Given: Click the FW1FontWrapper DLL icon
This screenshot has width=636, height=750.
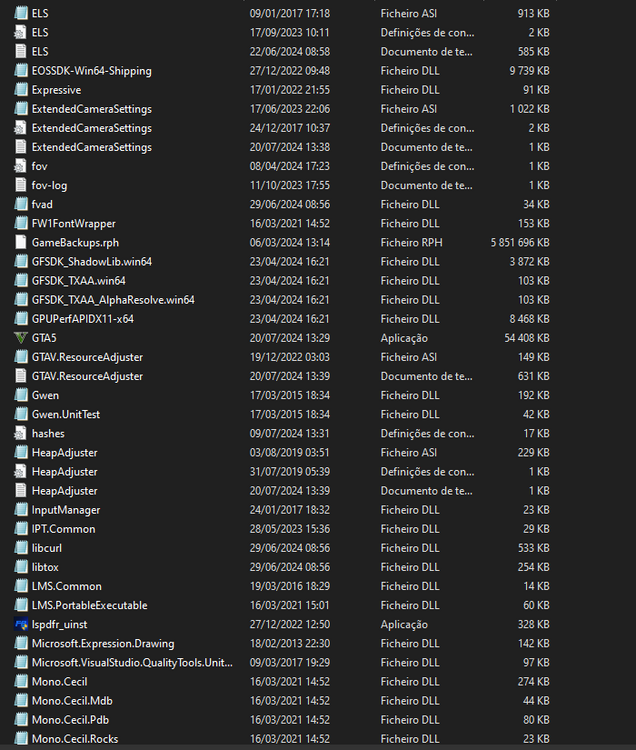Looking at the screenshot, I should 21,223.
